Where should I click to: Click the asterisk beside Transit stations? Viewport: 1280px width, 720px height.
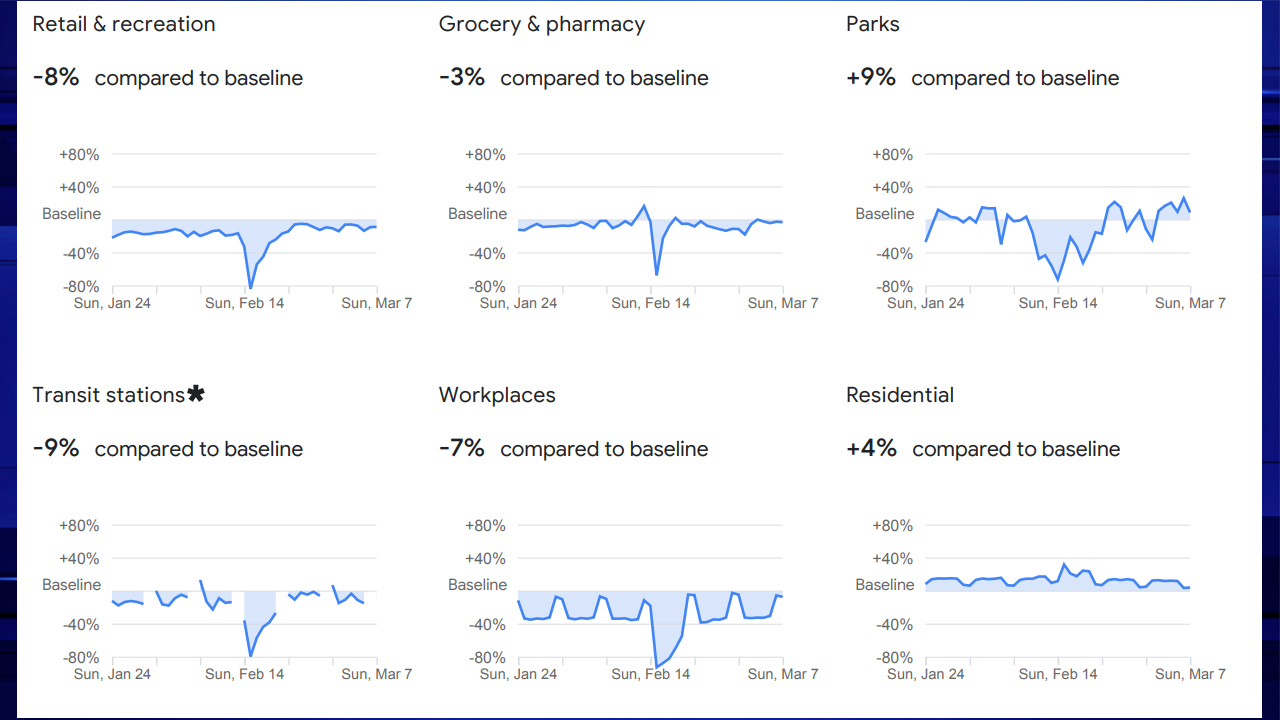click(x=196, y=394)
